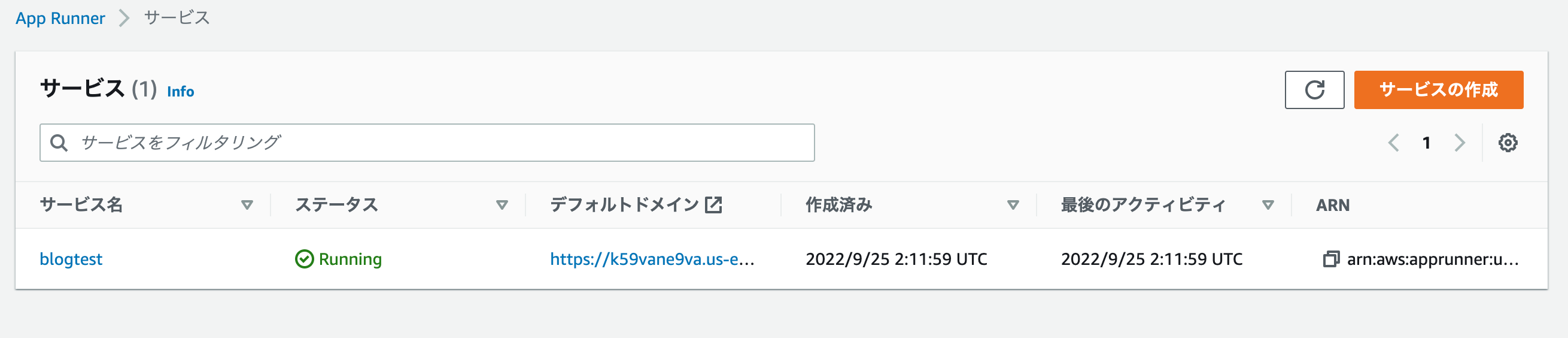The image size is (1568, 338).
Task: Sort by サービス名 column arrow
Action: click(x=247, y=204)
